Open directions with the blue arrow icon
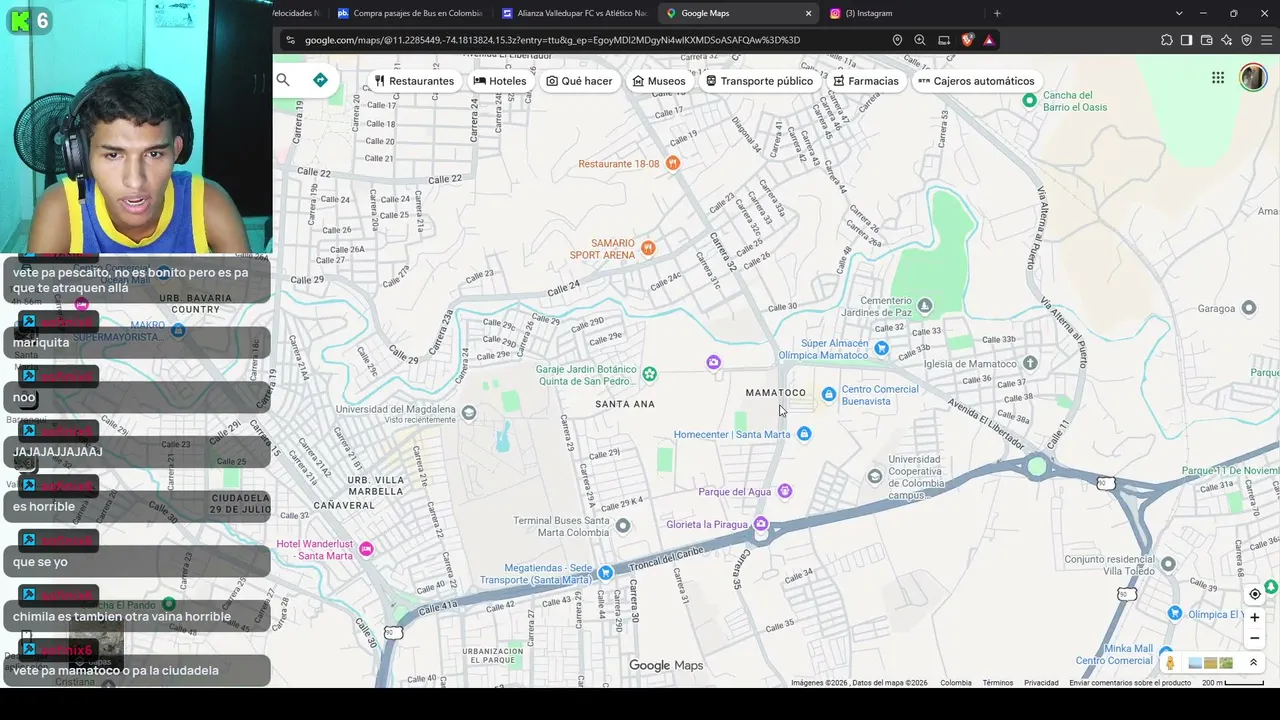 (x=320, y=80)
